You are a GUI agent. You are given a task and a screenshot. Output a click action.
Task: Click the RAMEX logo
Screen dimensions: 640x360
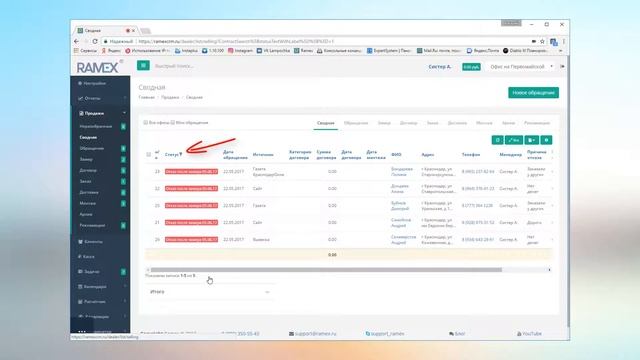coord(99,67)
